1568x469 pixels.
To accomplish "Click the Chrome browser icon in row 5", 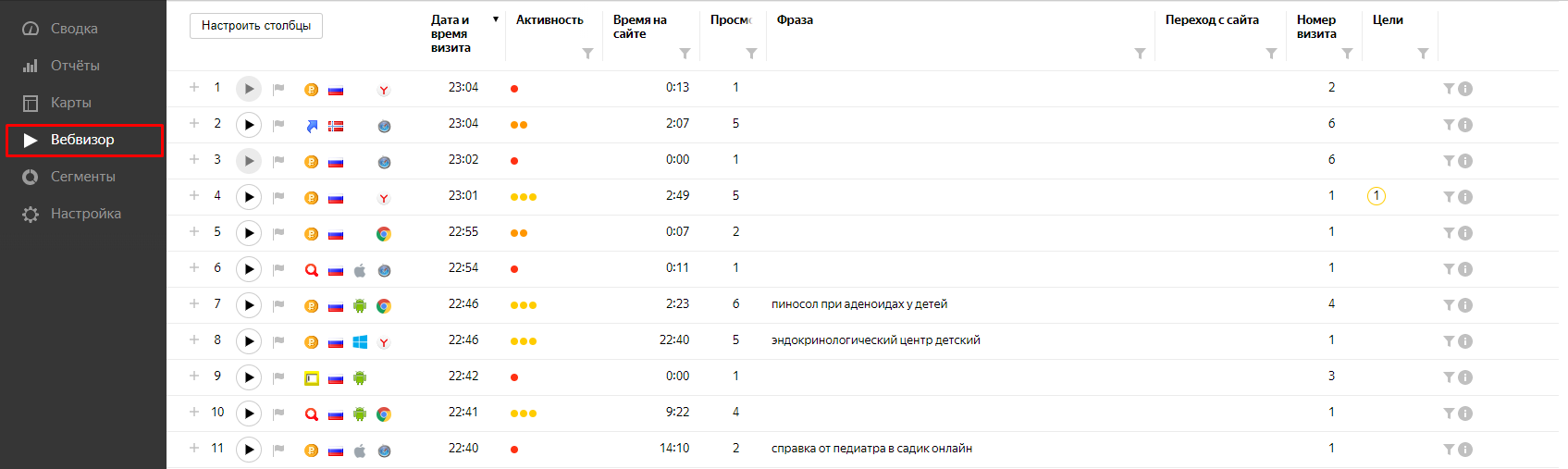I will coord(384,234).
